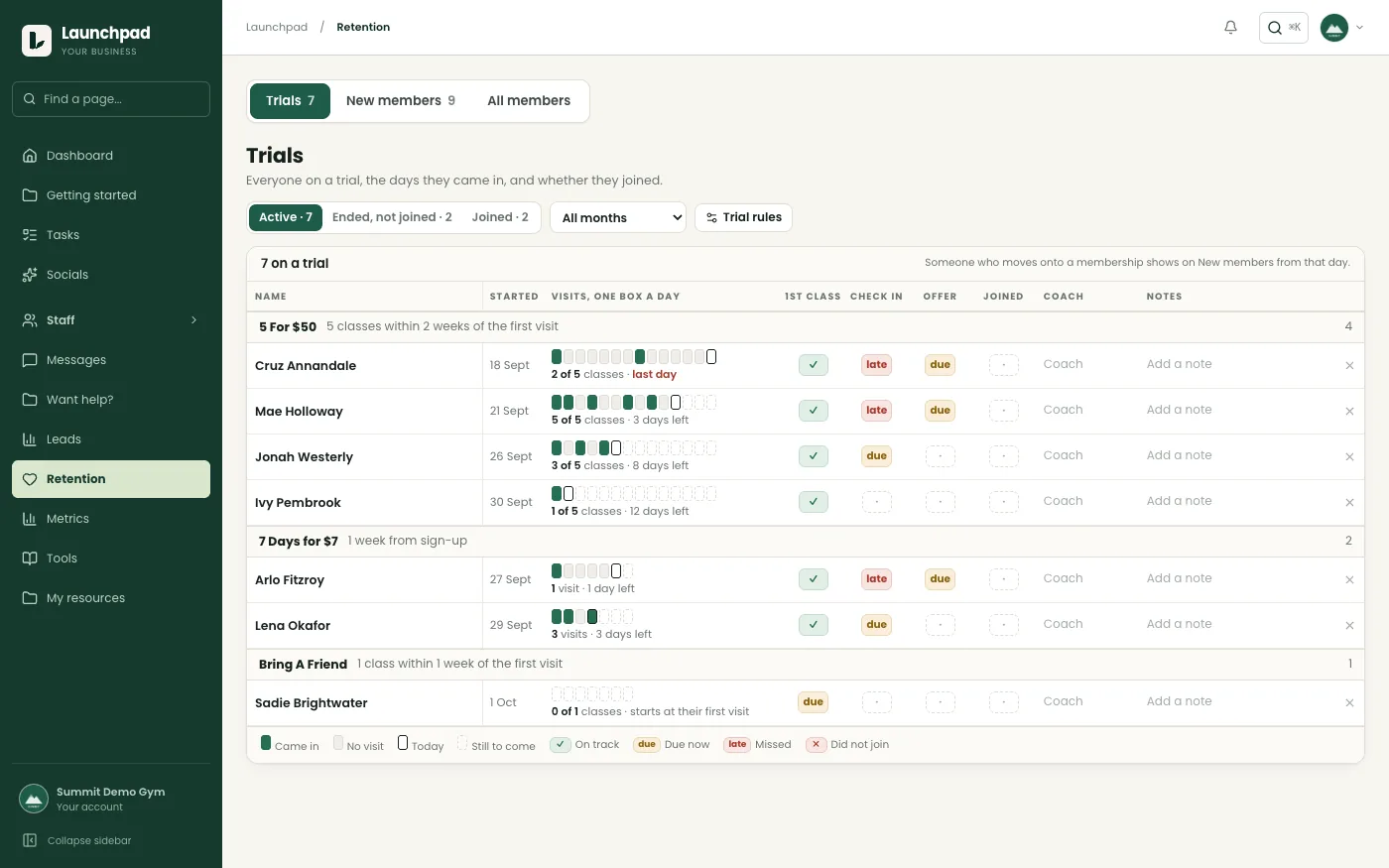Screen dimensions: 1389x868
Task: Go to Getting started in sidebar
Action: coord(111,195)
